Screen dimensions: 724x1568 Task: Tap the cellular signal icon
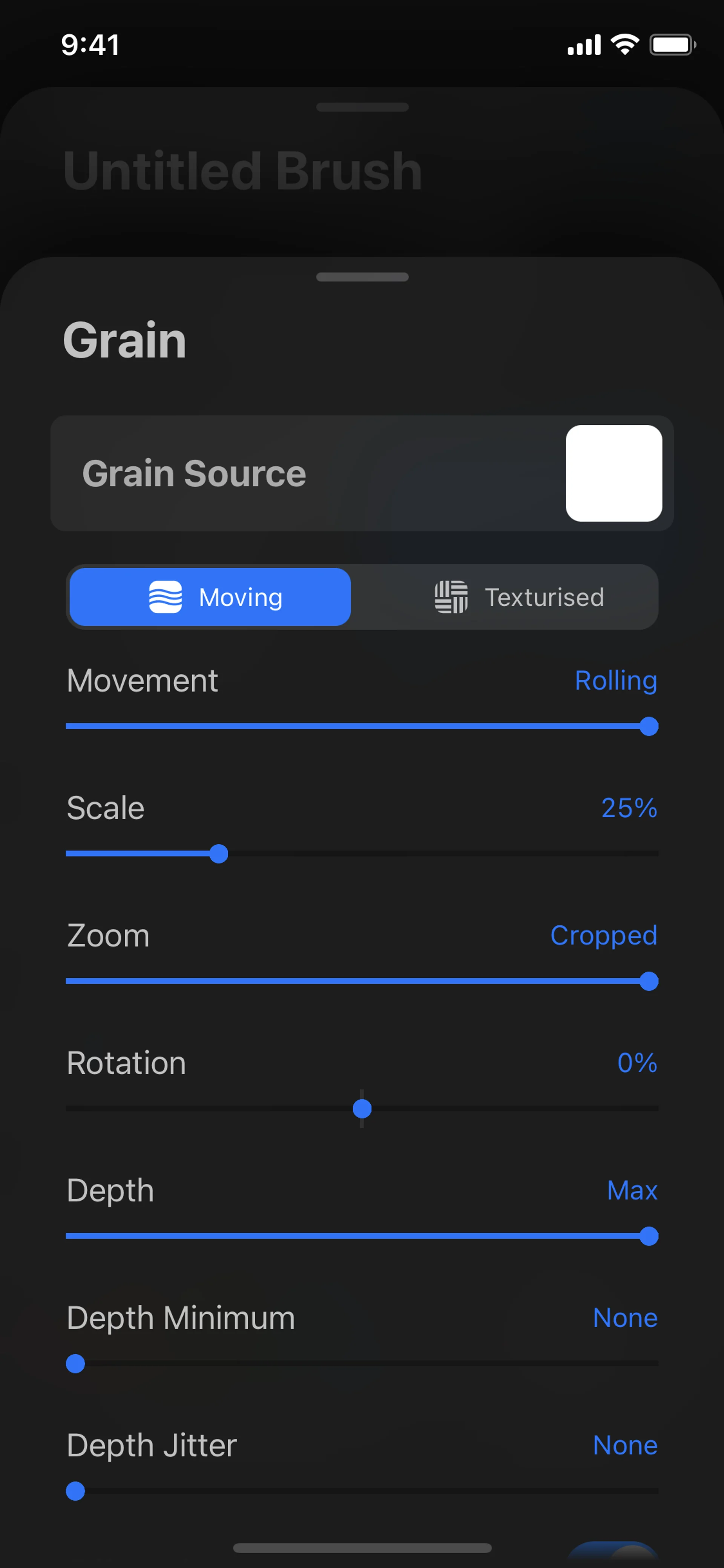pyautogui.click(x=583, y=45)
